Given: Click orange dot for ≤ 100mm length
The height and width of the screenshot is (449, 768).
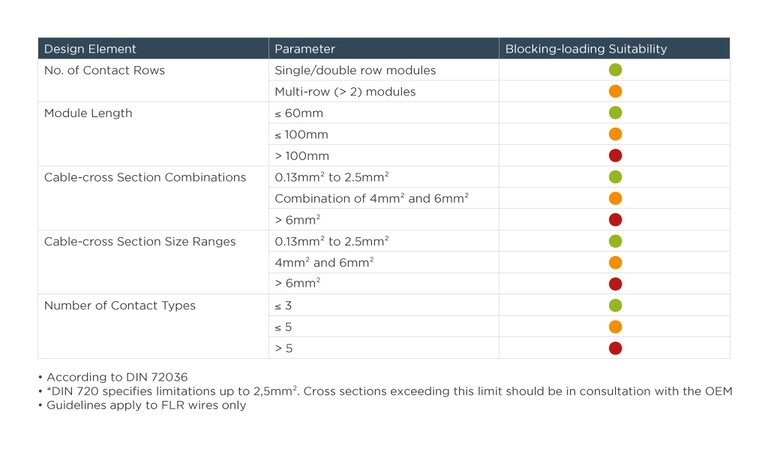Looking at the screenshot, I should point(615,134).
